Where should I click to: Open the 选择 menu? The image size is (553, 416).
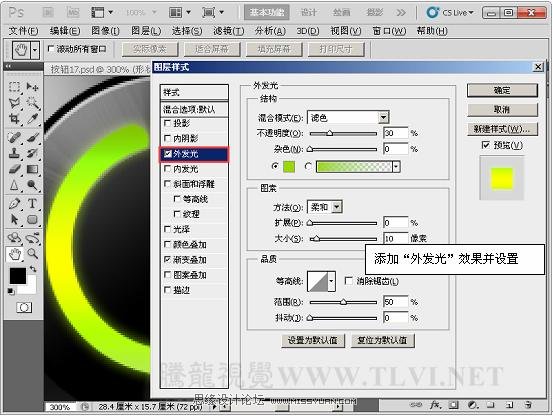pos(187,31)
